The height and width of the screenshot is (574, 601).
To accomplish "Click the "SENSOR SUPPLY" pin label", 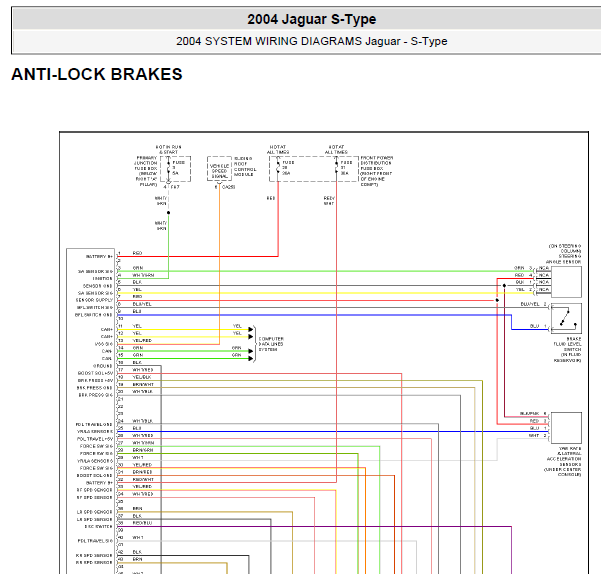I will tap(94, 300).
